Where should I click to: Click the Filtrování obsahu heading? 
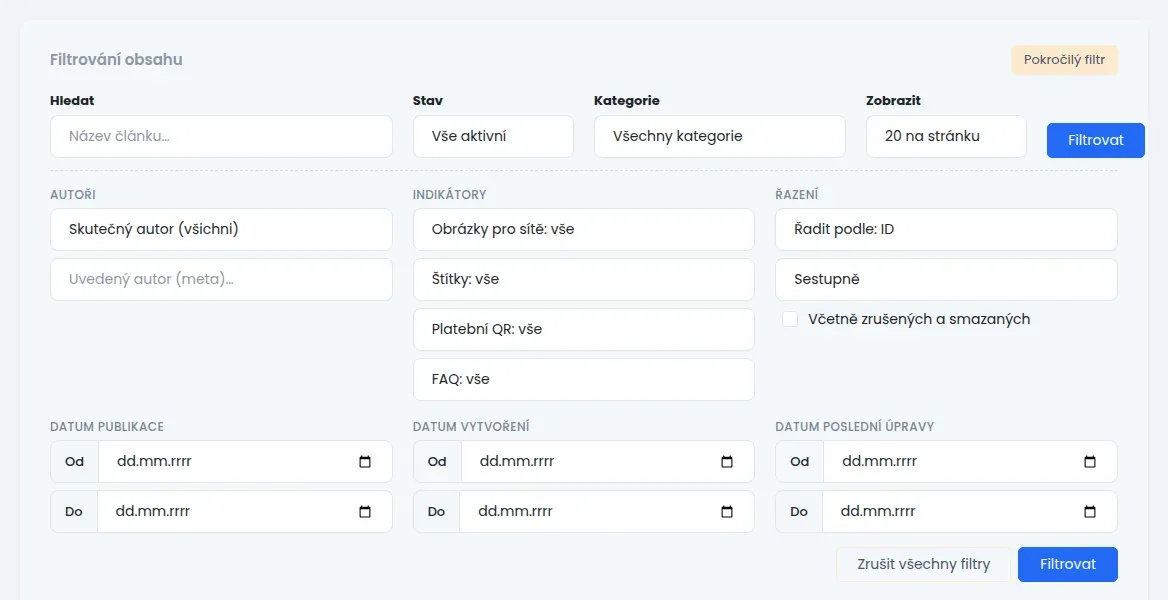click(x=116, y=60)
